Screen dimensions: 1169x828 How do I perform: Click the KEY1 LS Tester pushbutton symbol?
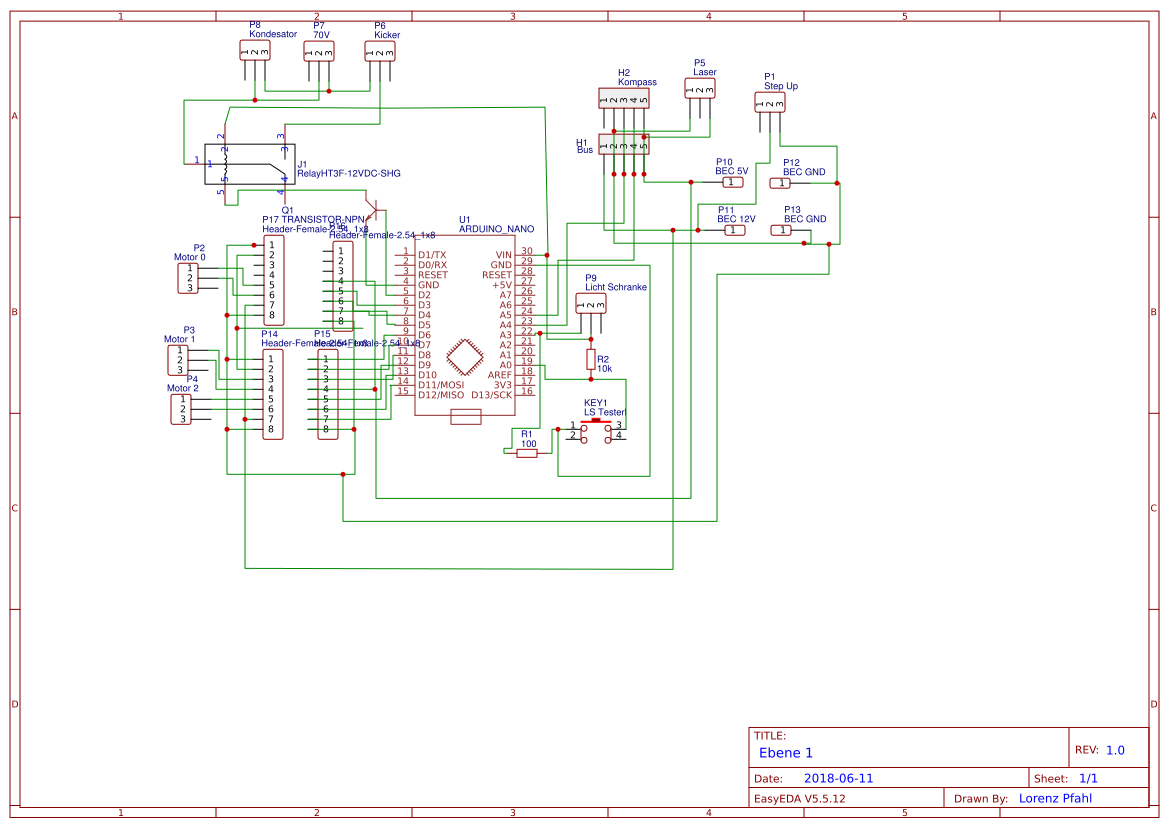tap(596, 431)
